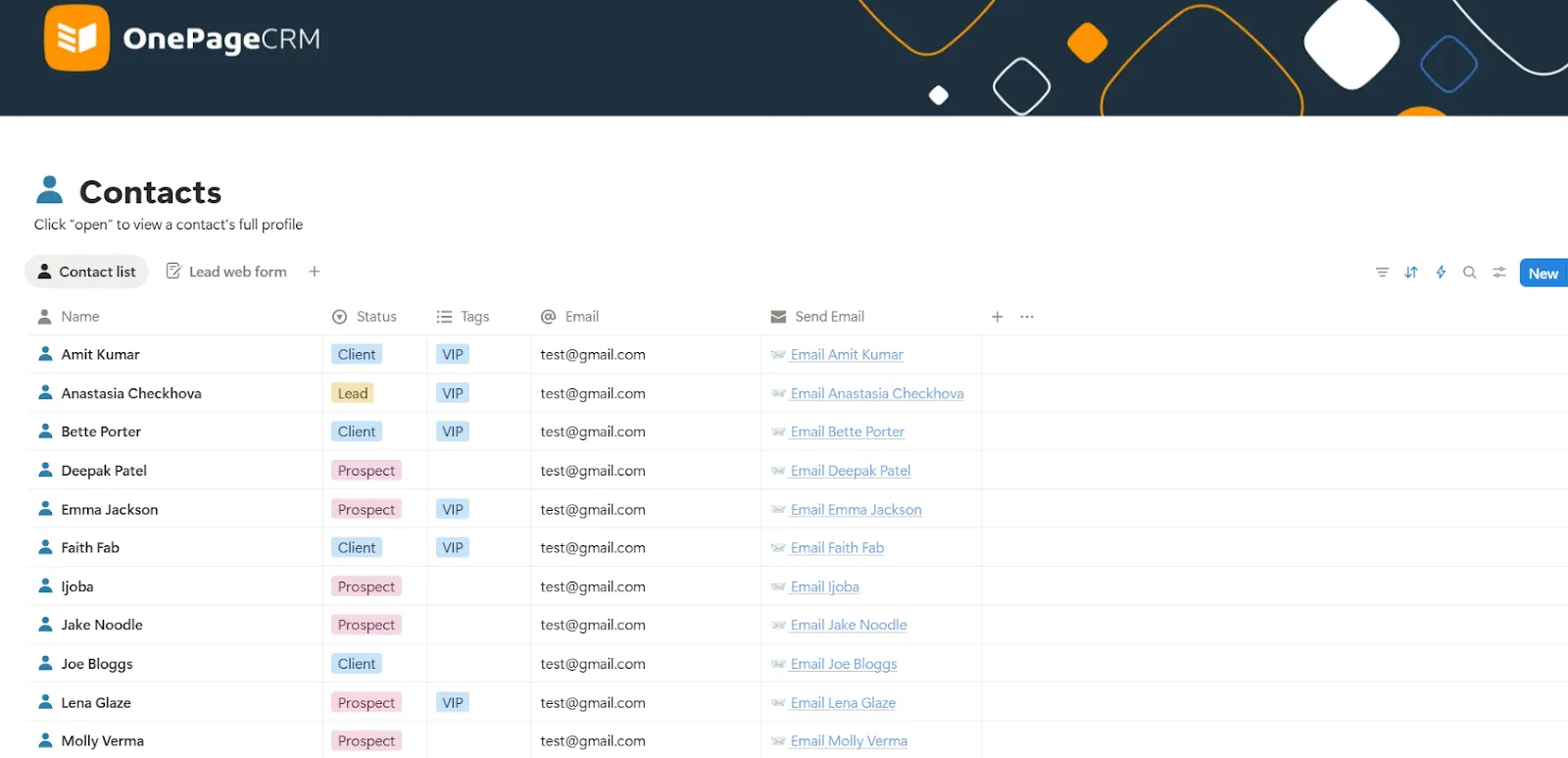Click the sort arrows icon

(x=1411, y=273)
